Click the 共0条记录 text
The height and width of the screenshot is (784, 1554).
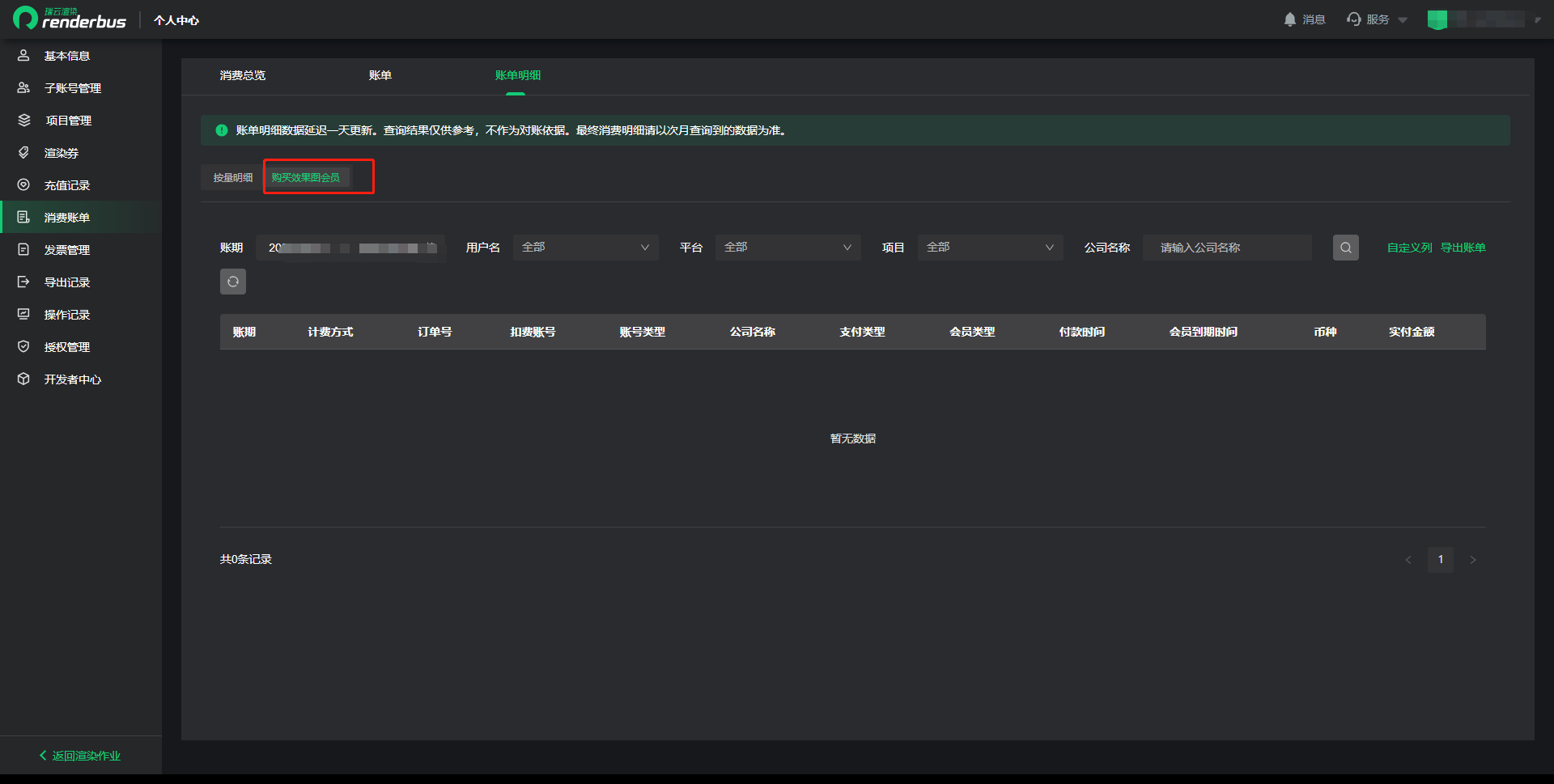pos(246,559)
